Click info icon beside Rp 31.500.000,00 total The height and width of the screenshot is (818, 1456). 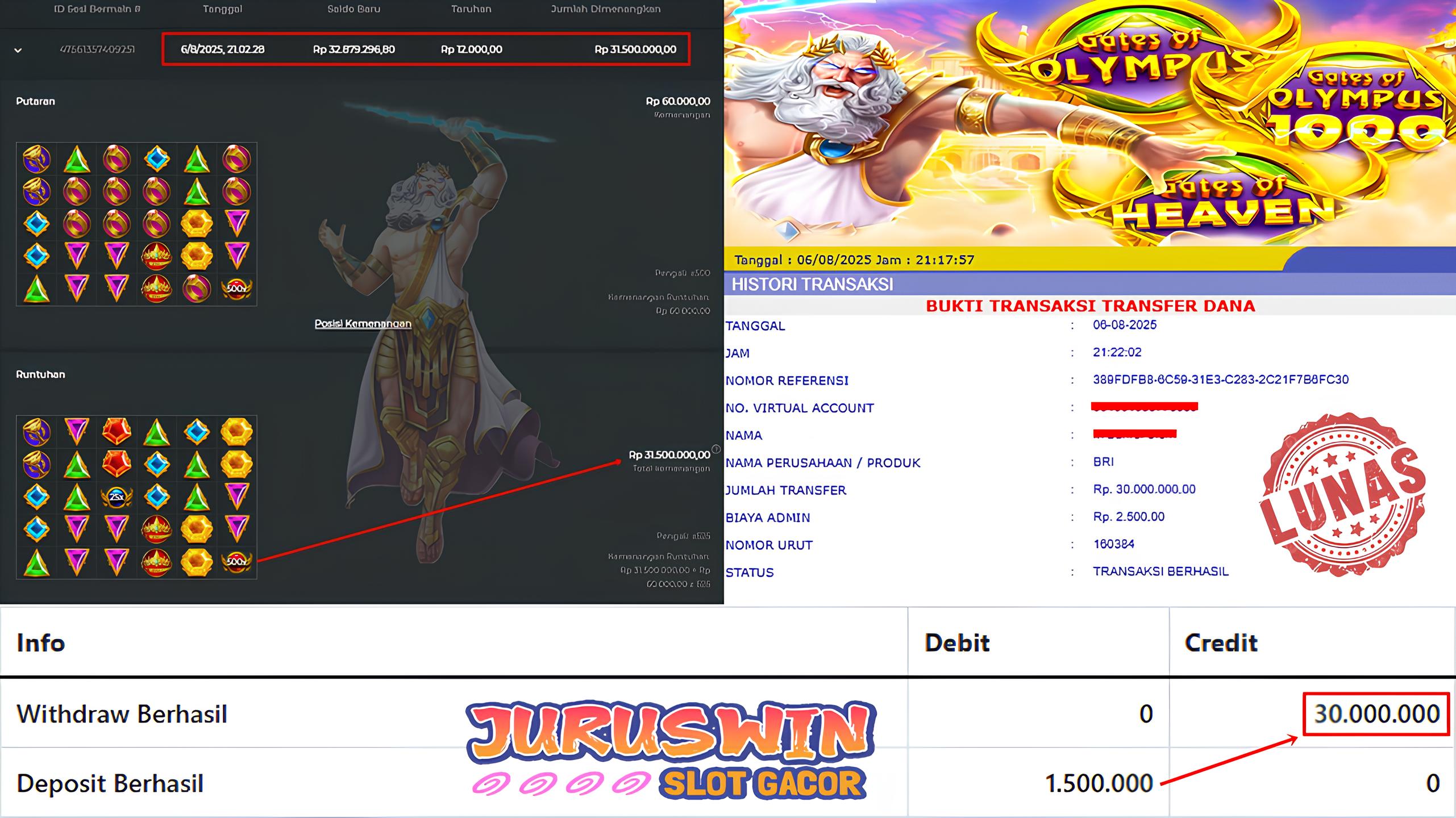716,449
